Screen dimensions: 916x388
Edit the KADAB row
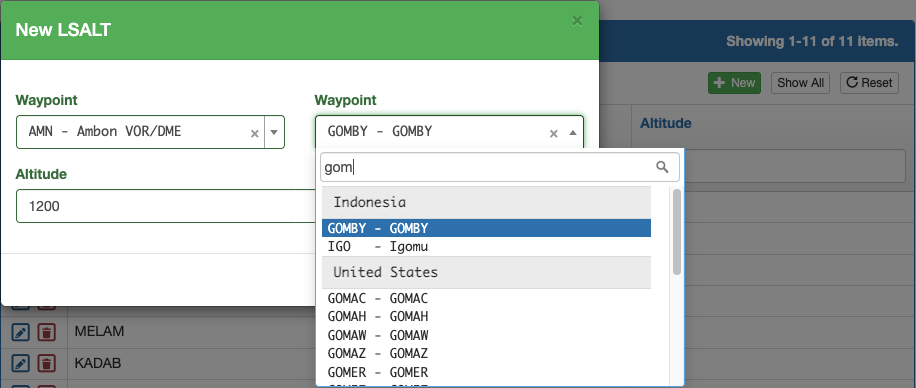click(20, 363)
